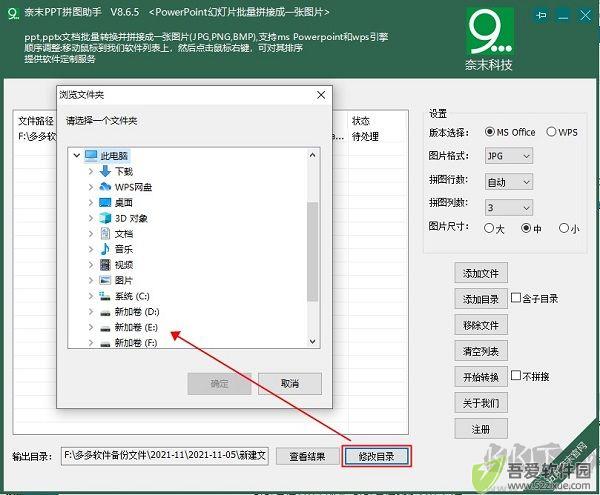Image resolution: width=600 pixels, height=495 pixels.
Task: Click the pin window icon in title bar
Action: (x=541, y=15)
